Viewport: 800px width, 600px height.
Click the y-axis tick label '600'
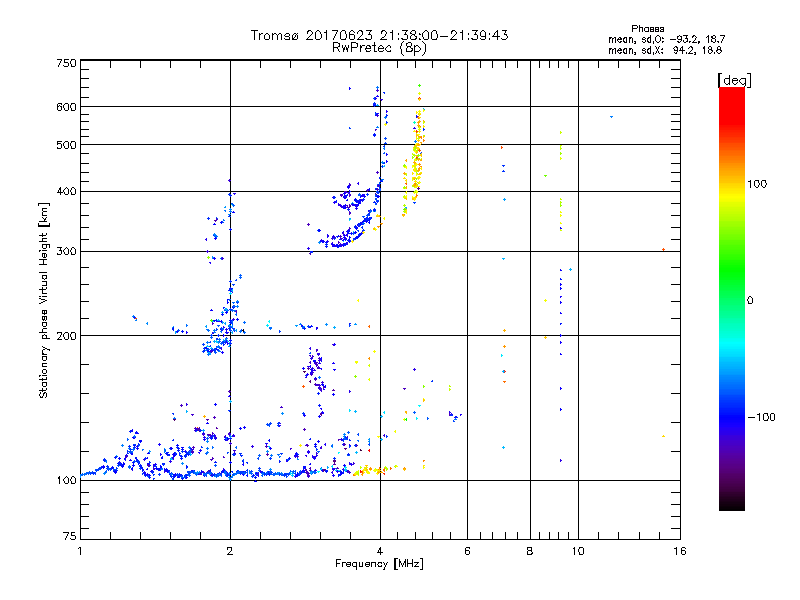pos(66,107)
